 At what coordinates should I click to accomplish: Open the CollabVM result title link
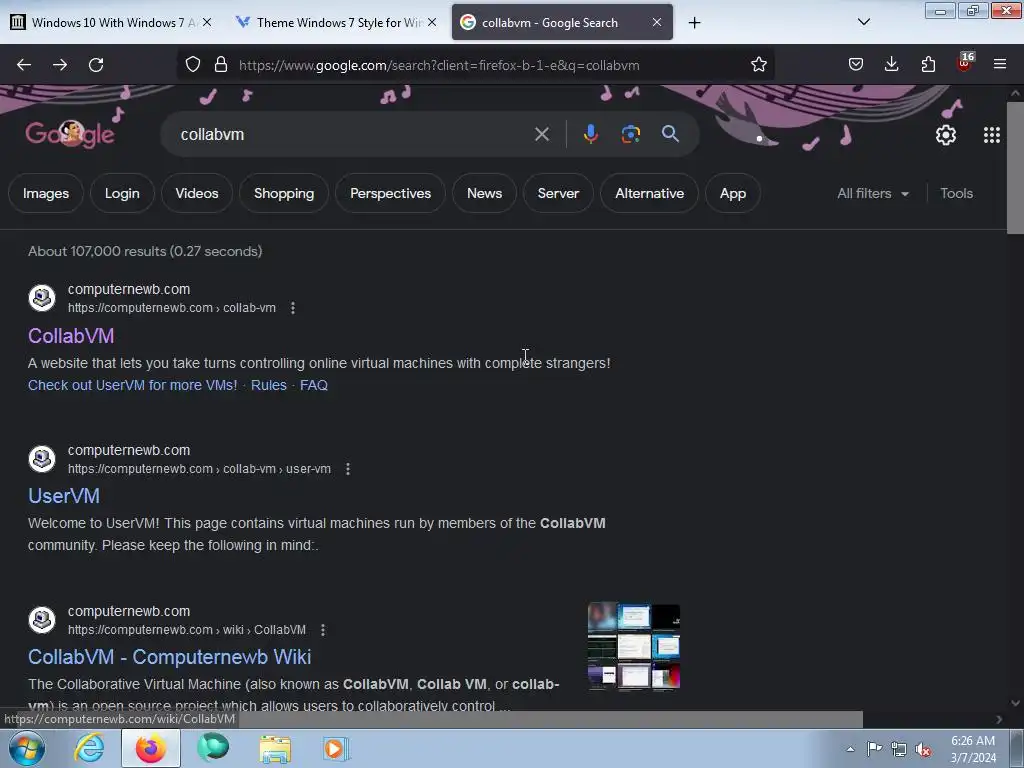point(71,336)
